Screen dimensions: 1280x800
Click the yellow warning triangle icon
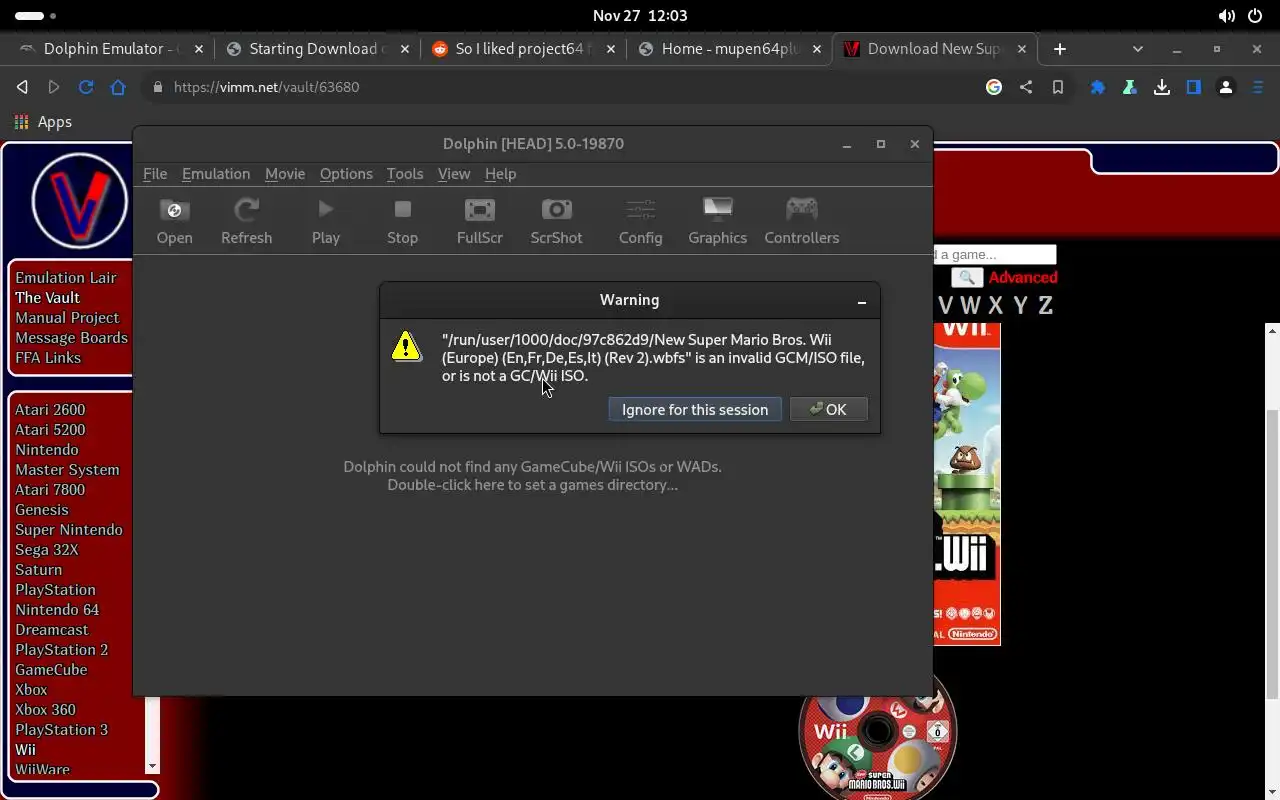[407, 346]
